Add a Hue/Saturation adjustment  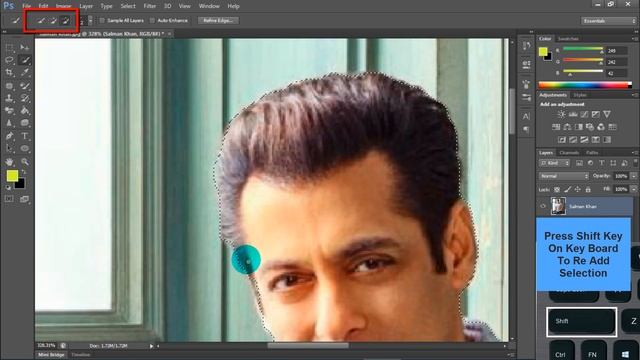(x=556, y=127)
